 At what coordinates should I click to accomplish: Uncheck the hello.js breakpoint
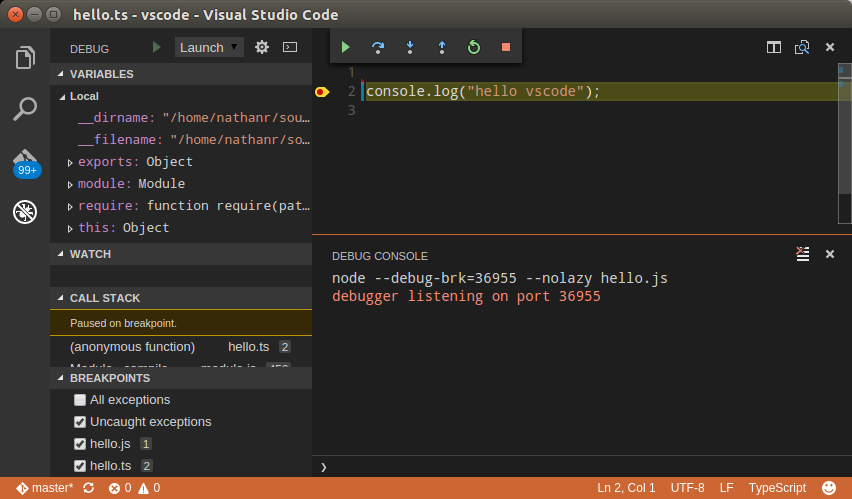click(x=80, y=444)
